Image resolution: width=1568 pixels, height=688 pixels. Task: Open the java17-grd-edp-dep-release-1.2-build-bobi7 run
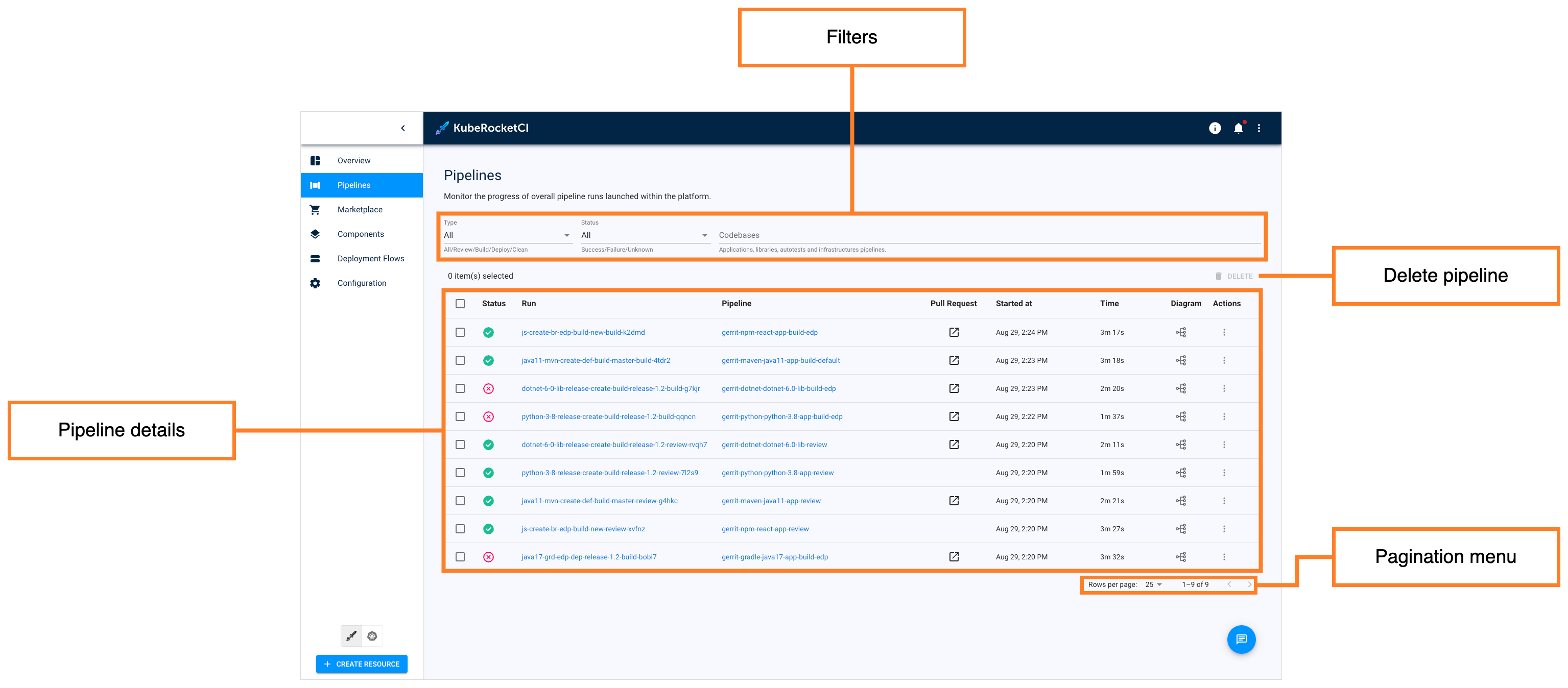pos(588,557)
